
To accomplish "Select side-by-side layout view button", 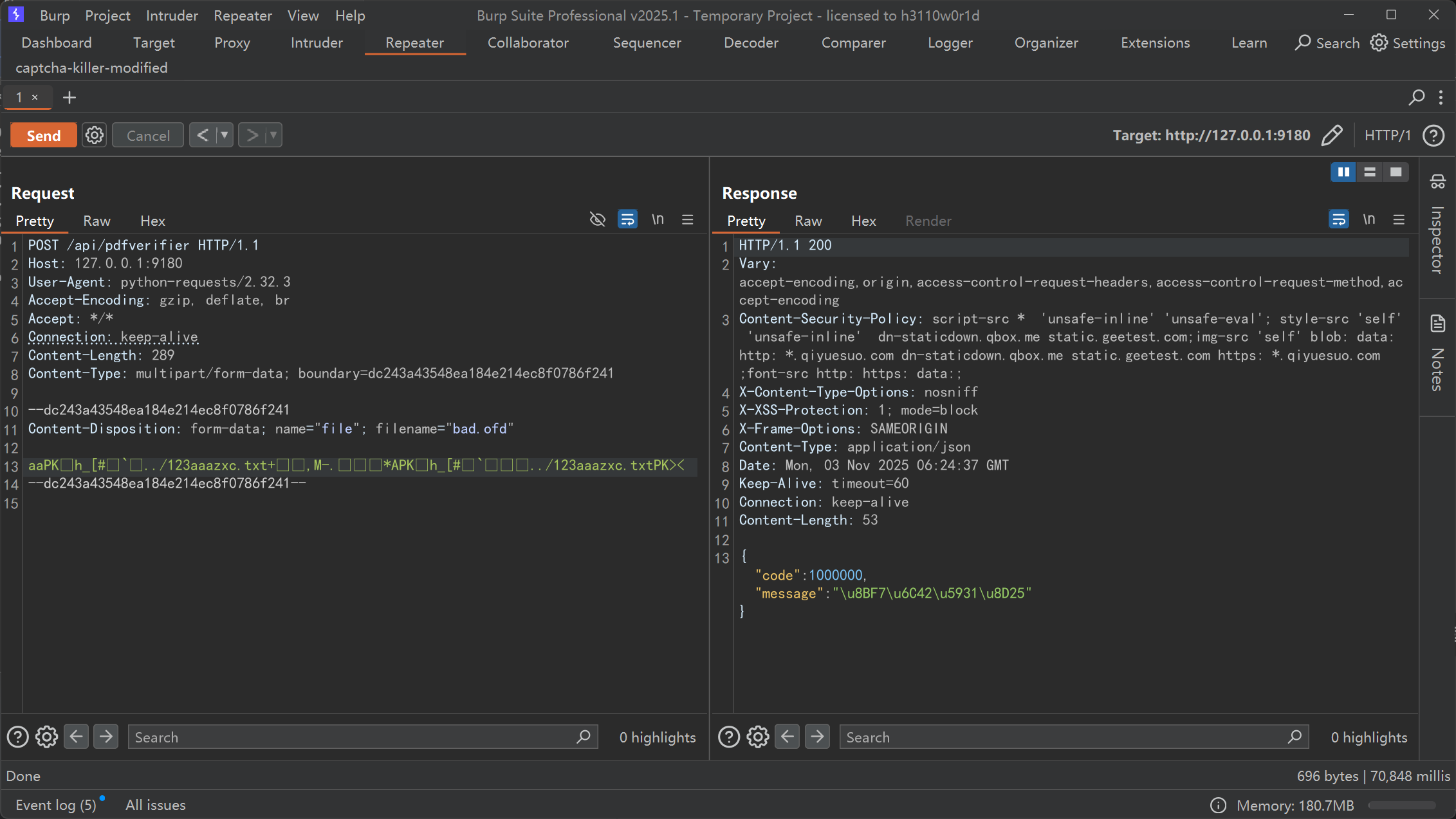I will click(x=1343, y=172).
